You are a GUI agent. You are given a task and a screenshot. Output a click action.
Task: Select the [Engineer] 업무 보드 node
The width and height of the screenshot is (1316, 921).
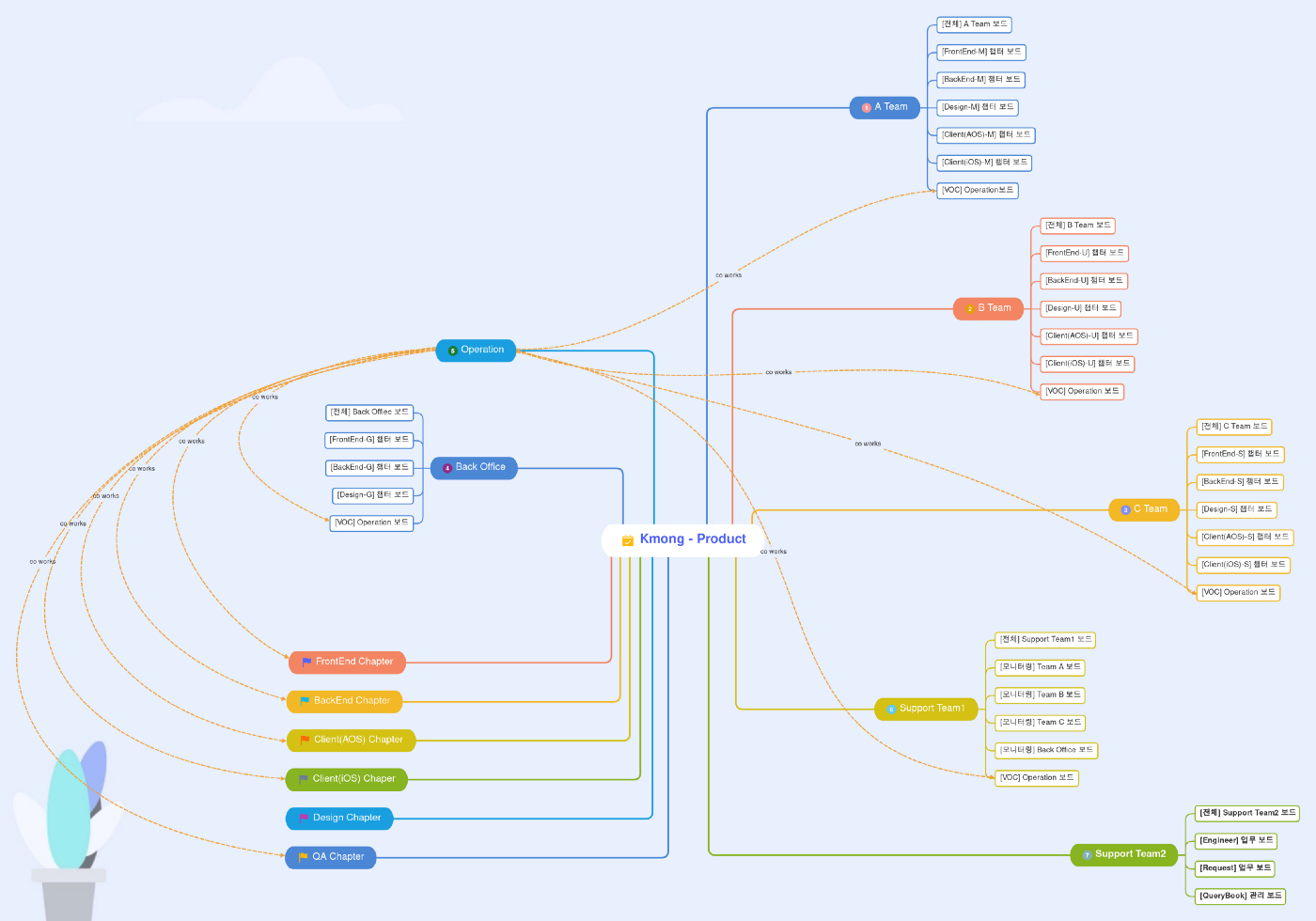tap(1237, 840)
